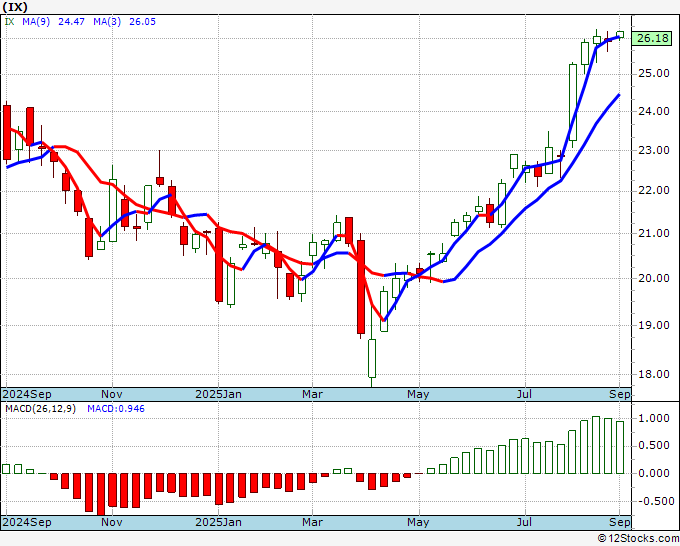Viewport: 680px width, 546px height.
Task: Click the 1.000 MACD axis label
Action: (x=654, y=418)
